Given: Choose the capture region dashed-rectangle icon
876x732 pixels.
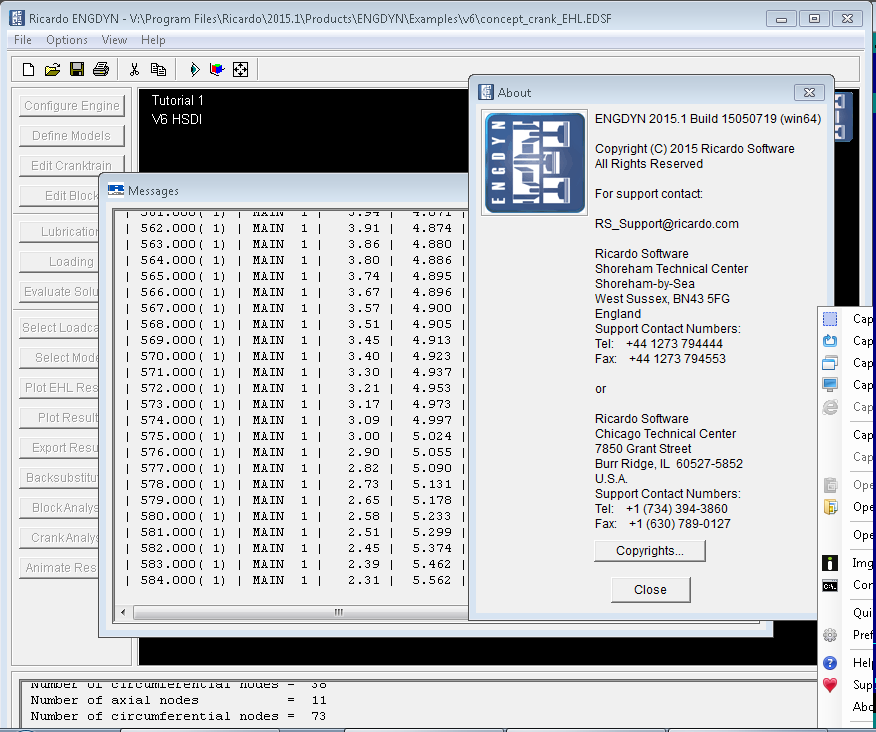Looking at the screenshot, I should click(x=830, y=319).
